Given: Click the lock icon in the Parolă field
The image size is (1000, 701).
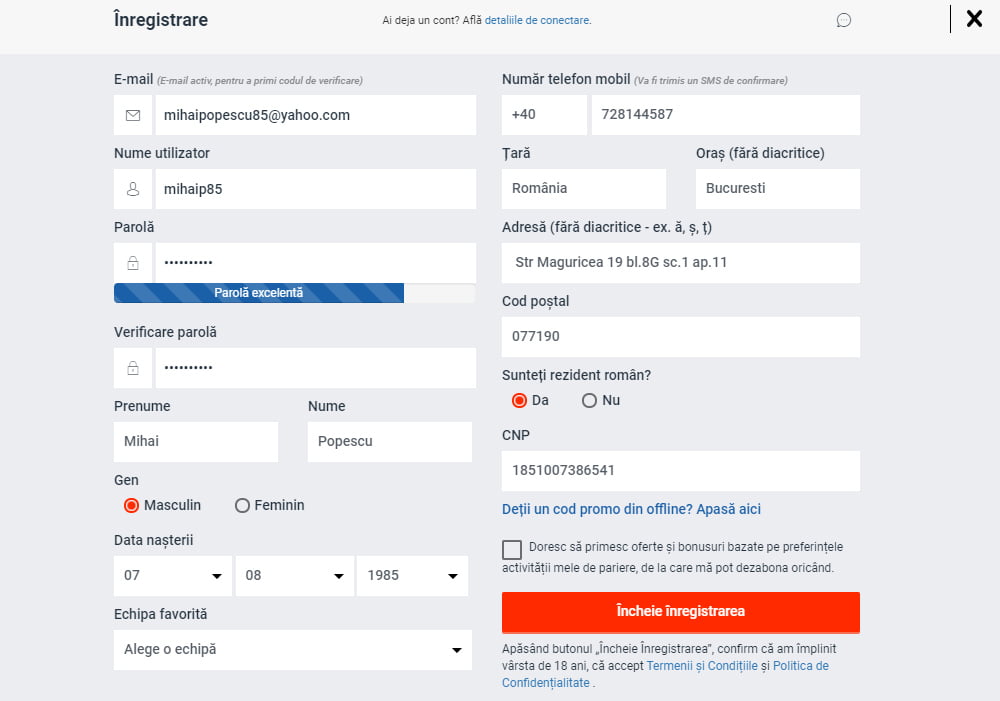Looking at the screenshot, I should pyautogui.click(x=133, y=263).
